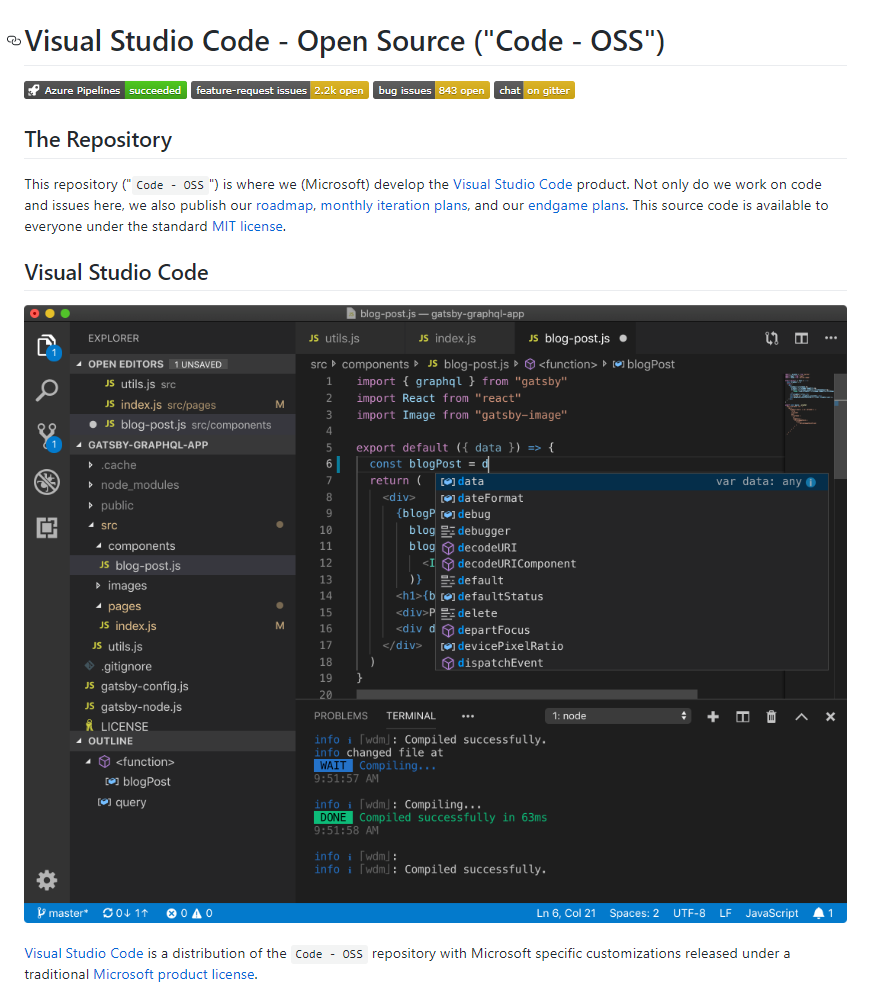The height and width of the screenshot is (982, 870).
Task: Open the monthly iteration plans link
Action: 394,205
